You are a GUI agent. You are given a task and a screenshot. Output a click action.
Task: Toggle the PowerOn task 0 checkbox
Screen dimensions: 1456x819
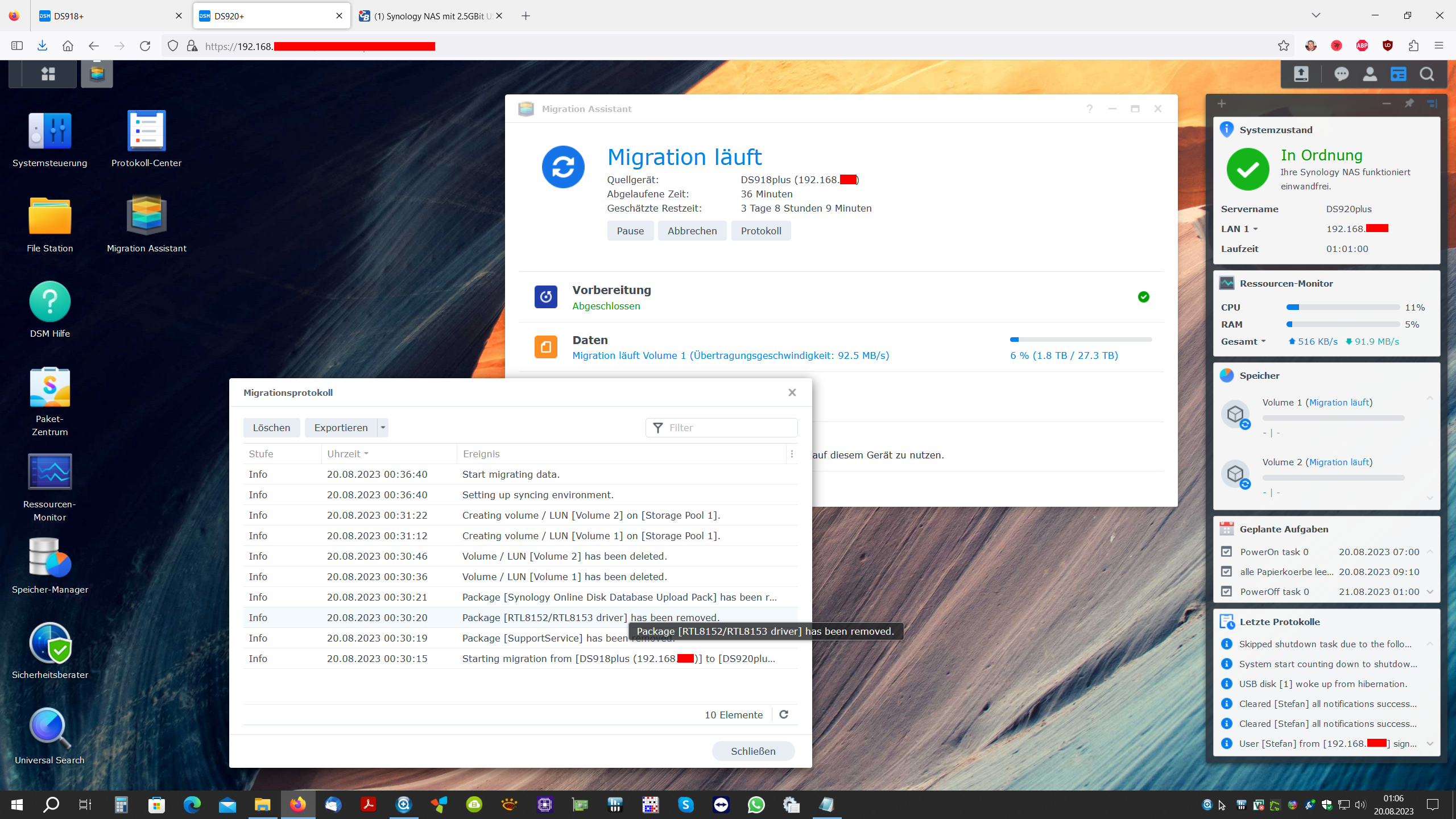point(1227,552)
